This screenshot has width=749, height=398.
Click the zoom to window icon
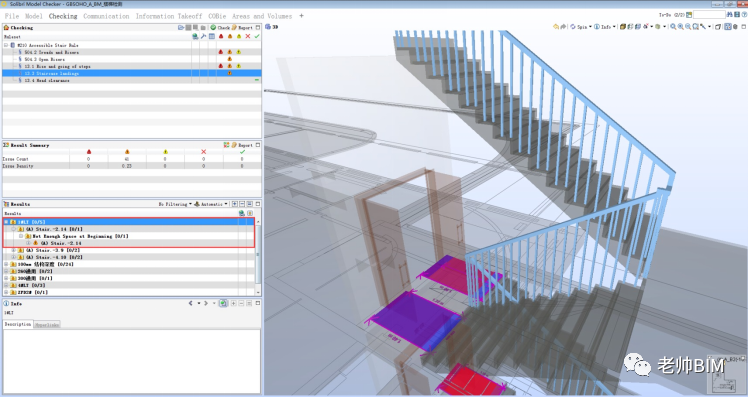pos(696,27)
